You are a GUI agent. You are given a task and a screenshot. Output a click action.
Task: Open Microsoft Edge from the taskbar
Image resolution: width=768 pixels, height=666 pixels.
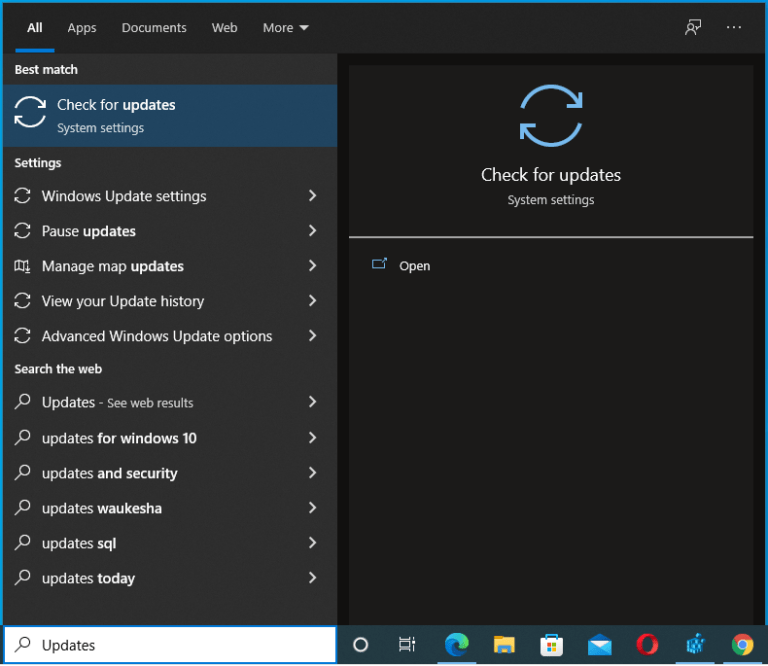click(456, 645)
